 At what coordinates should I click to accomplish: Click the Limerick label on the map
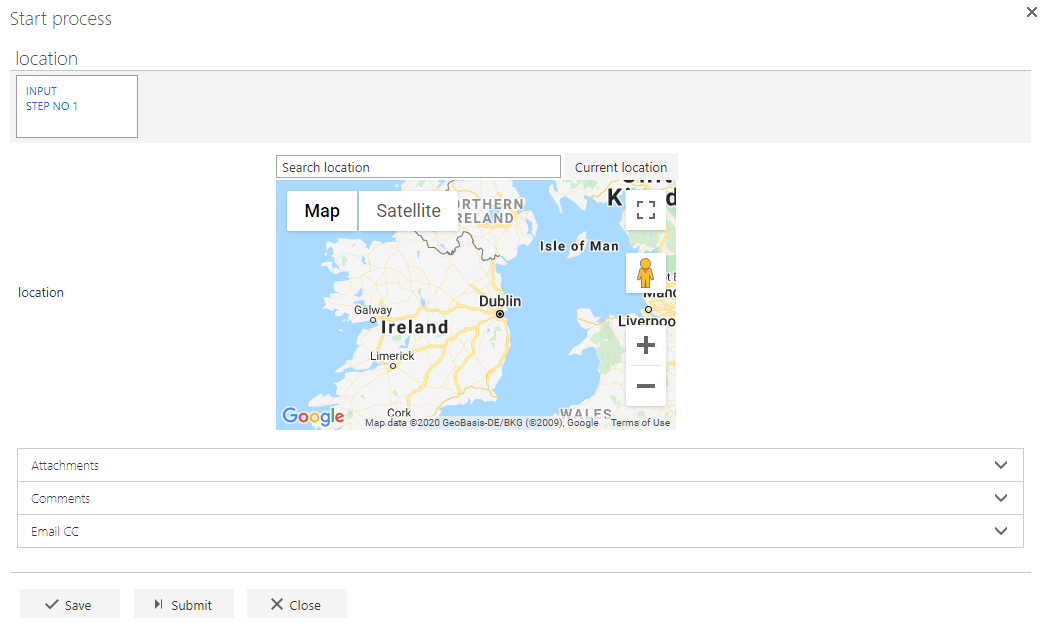pyautogui.click(x=392, y=356)
